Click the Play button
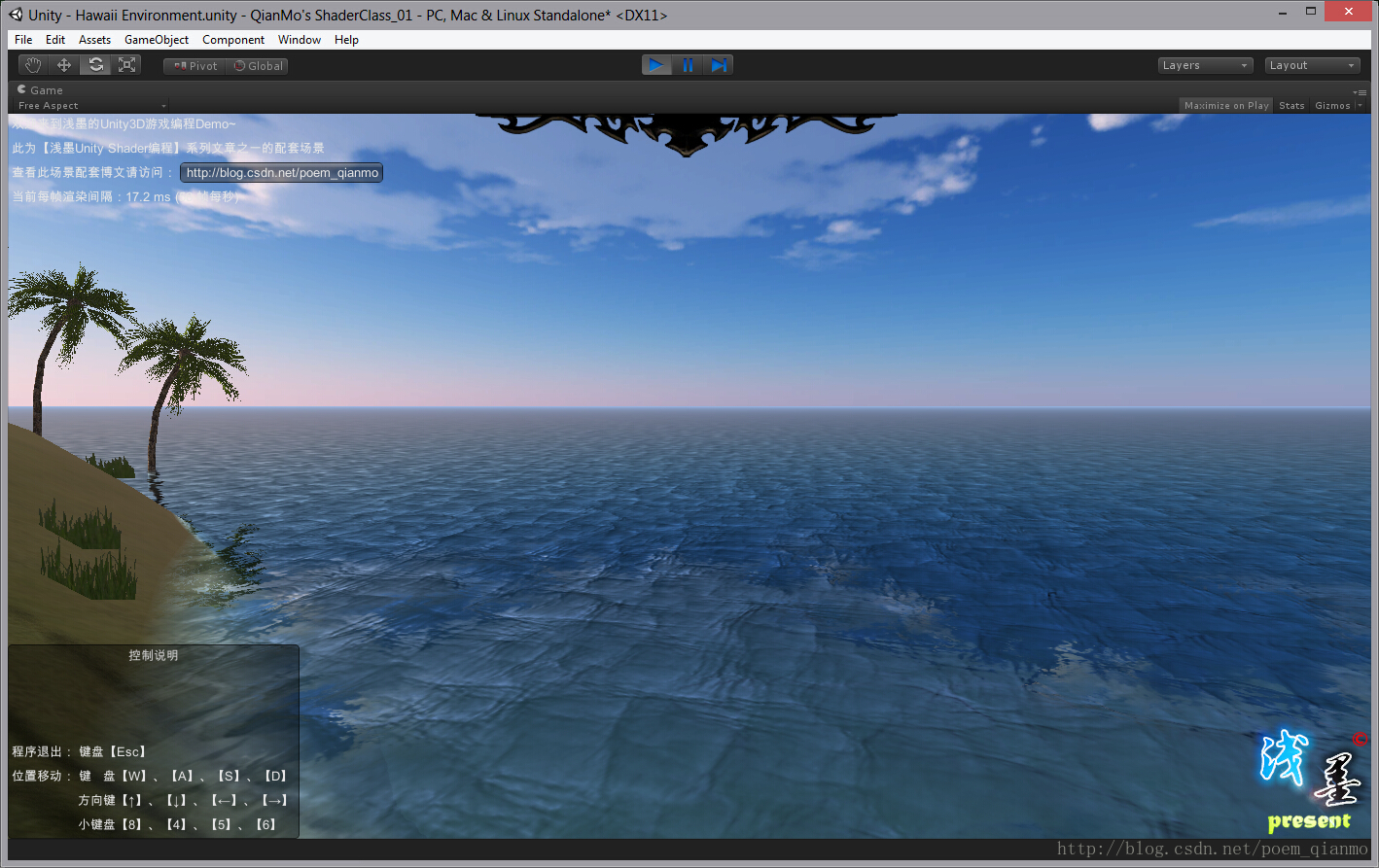The image size is (1379, 868). 656,65
